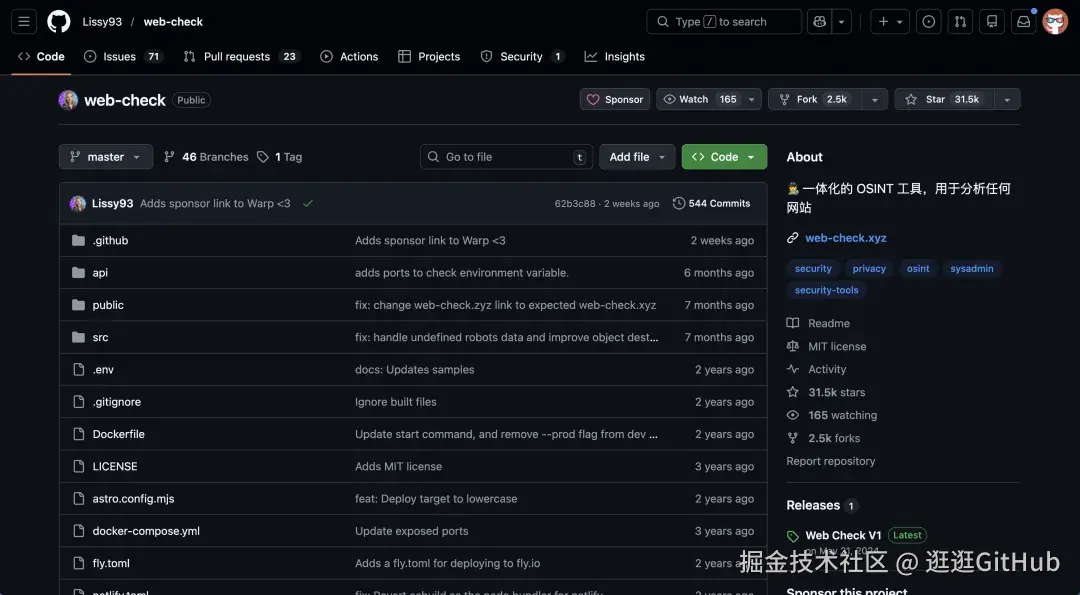Click the star icon beside 31.5k stars
This screenshot has height=595, width=1080.
[793, 392]
